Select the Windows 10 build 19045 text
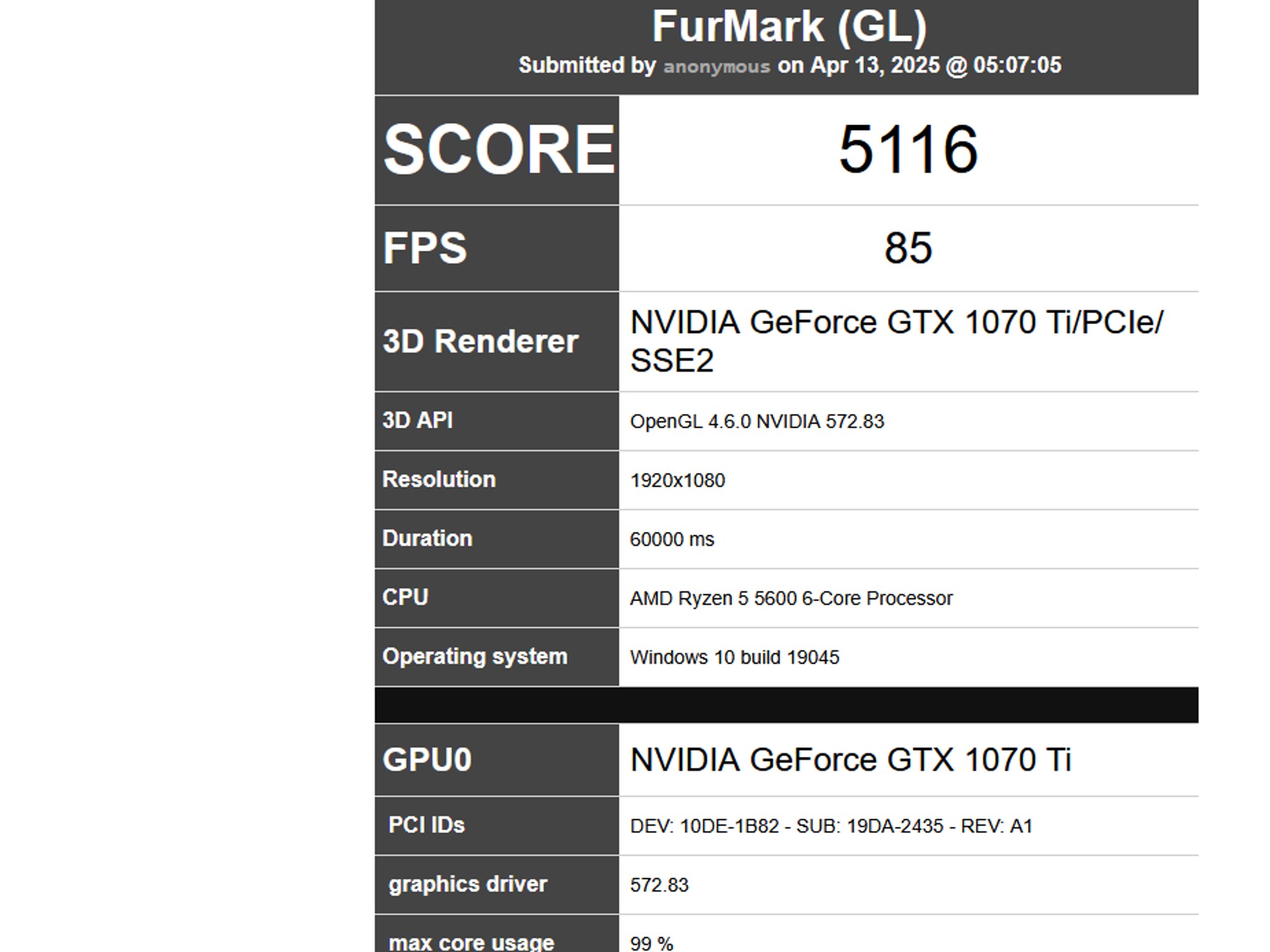Screen dimensions: 1270x952 [x=734, y=657]
